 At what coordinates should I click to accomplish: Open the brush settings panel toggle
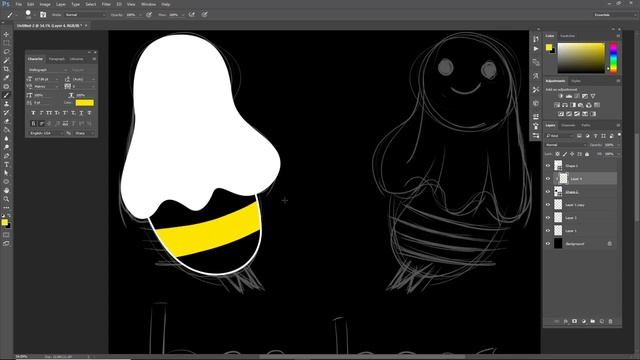43,15
